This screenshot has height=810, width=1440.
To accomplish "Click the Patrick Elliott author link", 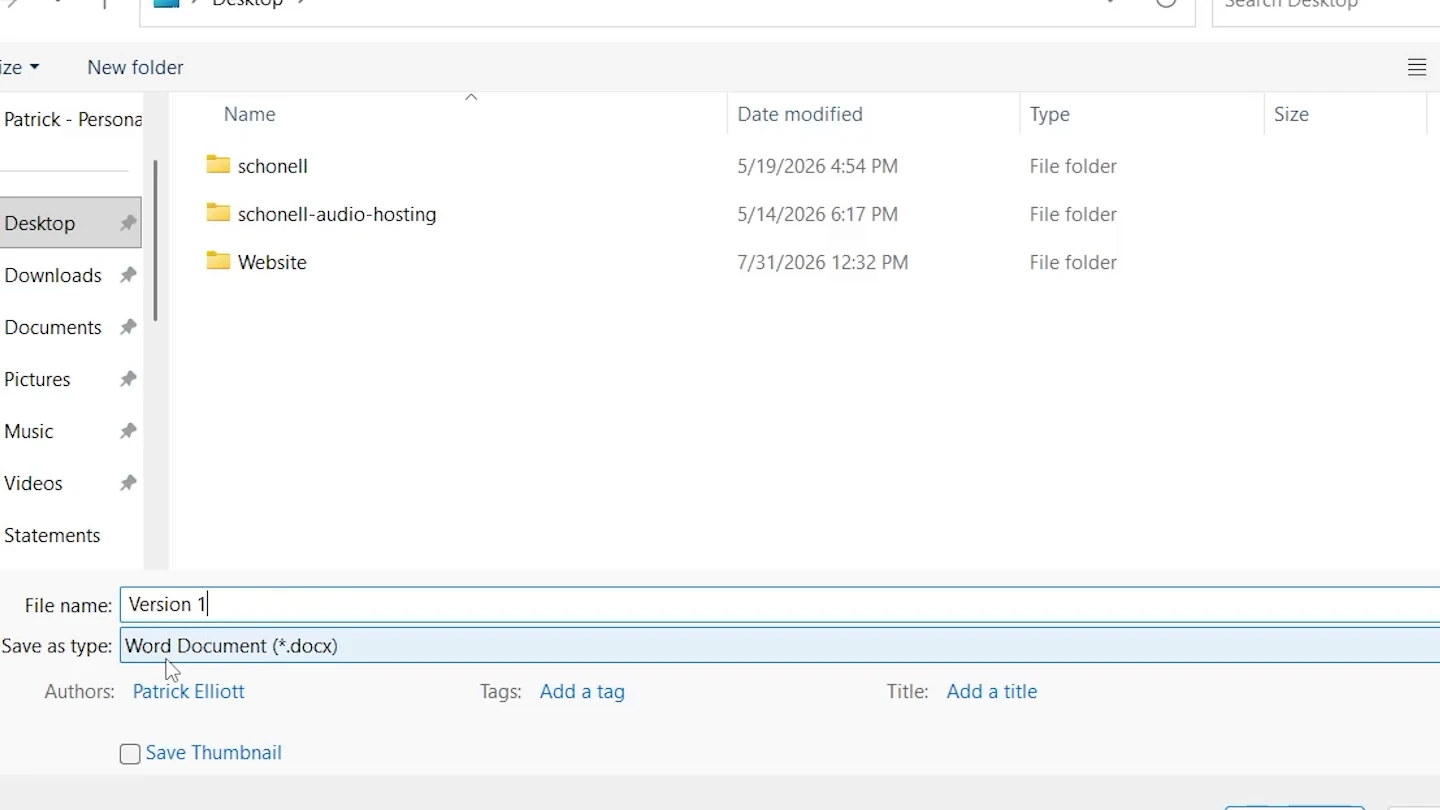I will 188,691.
